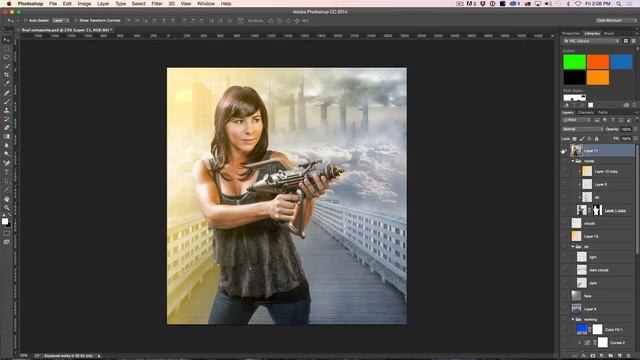Screen dimensions: 640x360
Task: Toggle visibility of Layer 10
Action: (565, 236)
